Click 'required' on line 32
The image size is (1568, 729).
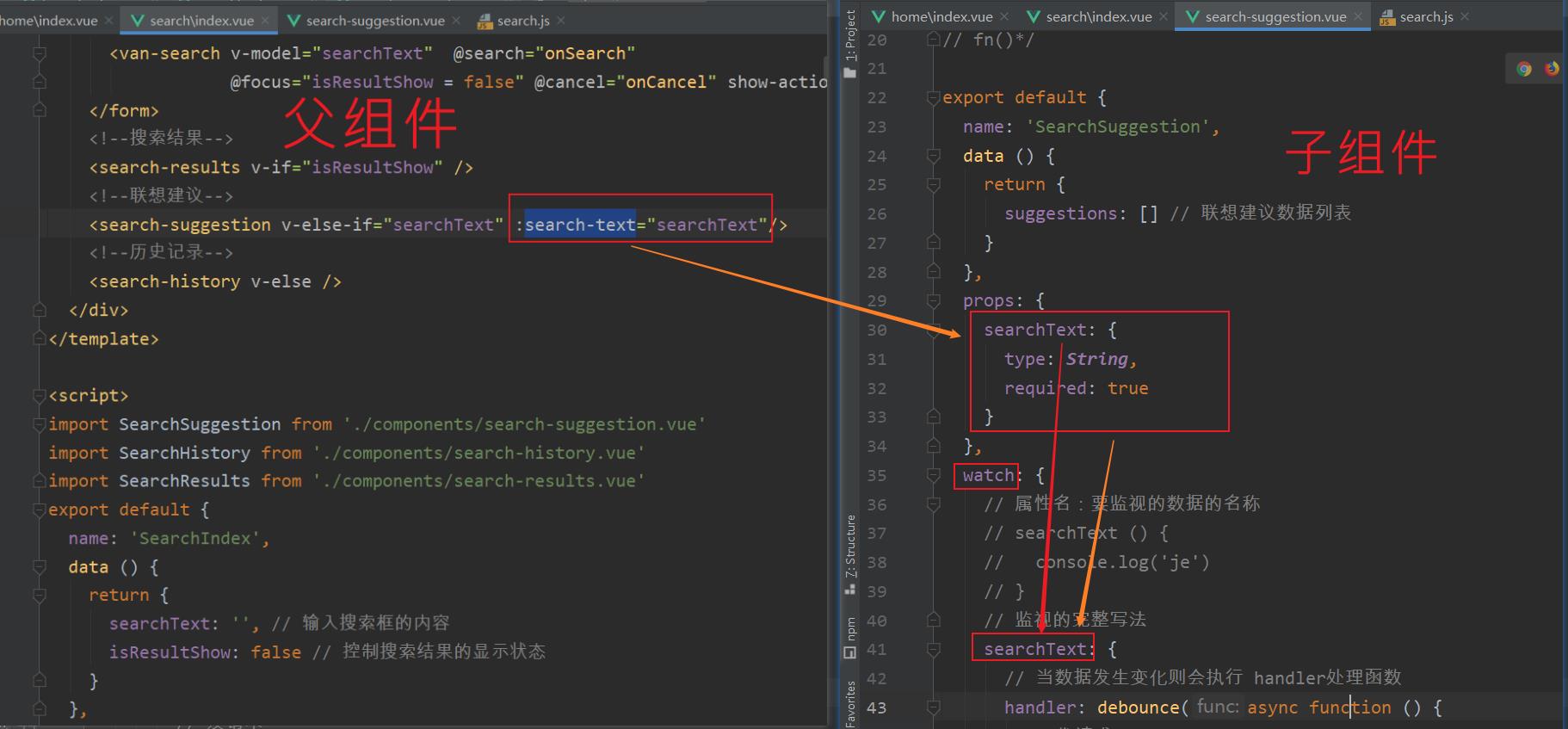tap(1045, 388)
